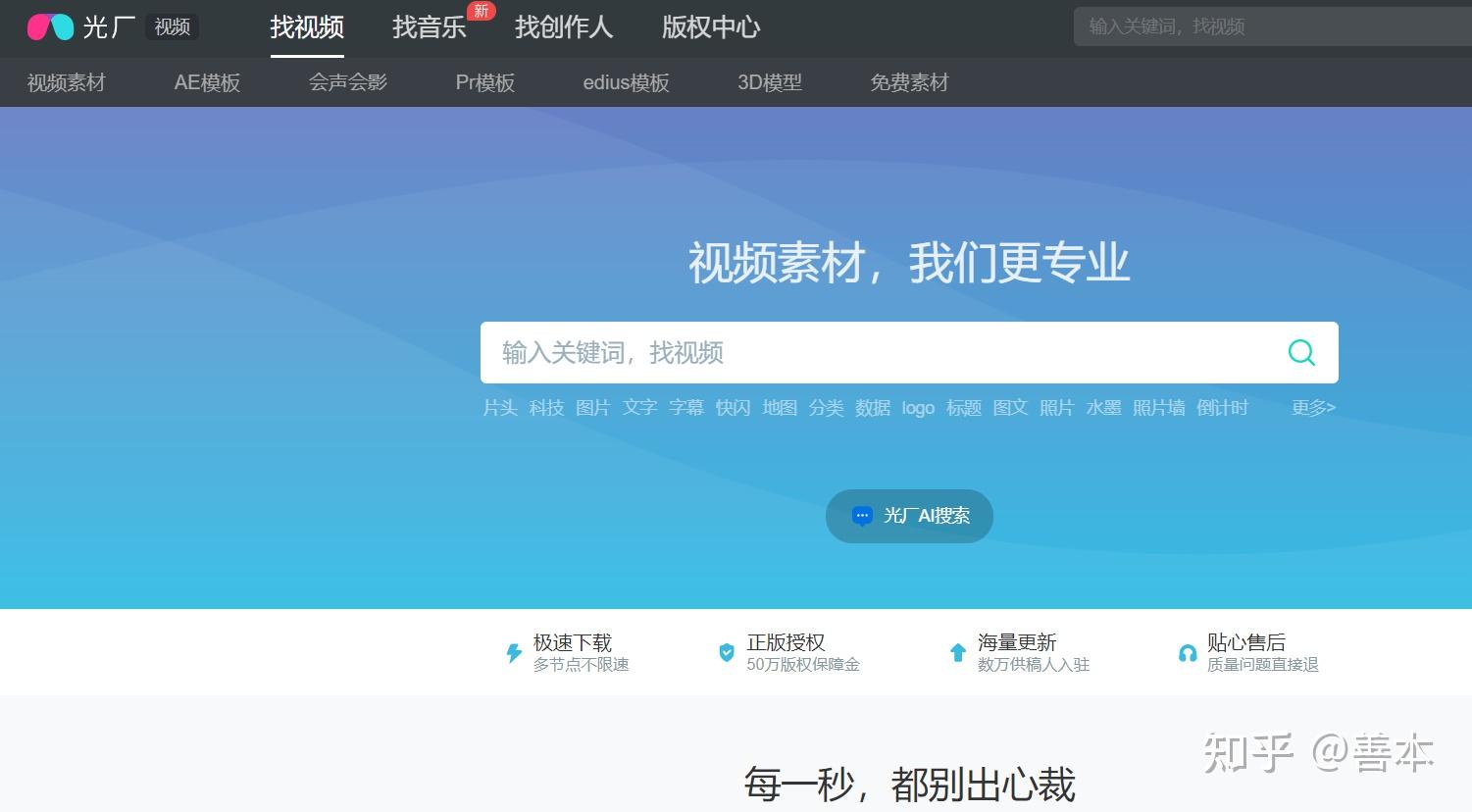
Task: Select AE模板 in submenu
Action: tap(207, 82)
